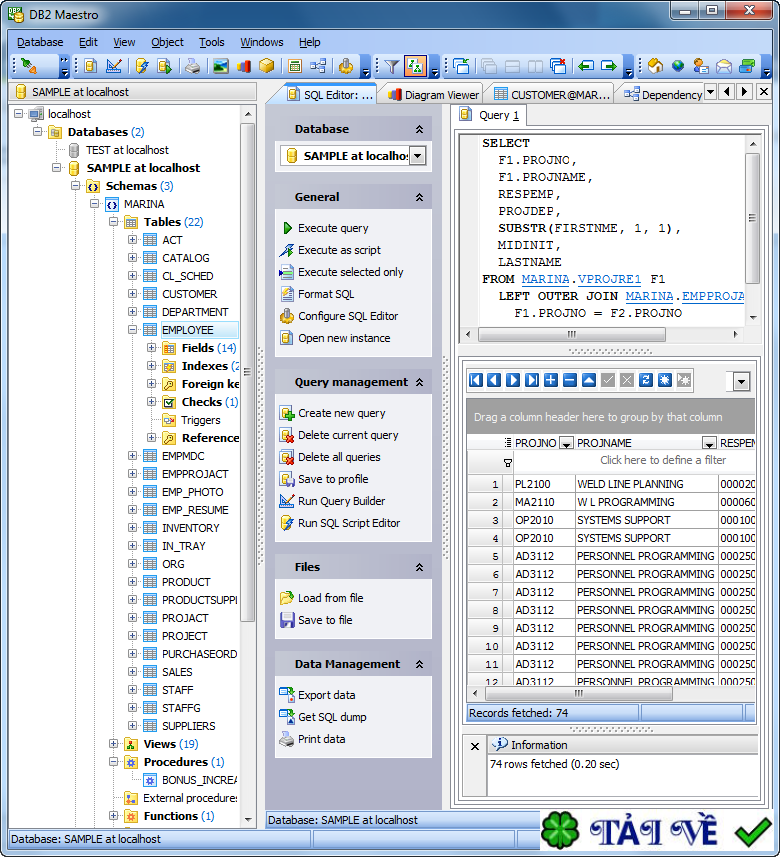Collapse the Query management panel
Viewport: 780px width, 857px height.
coord(419,382)
